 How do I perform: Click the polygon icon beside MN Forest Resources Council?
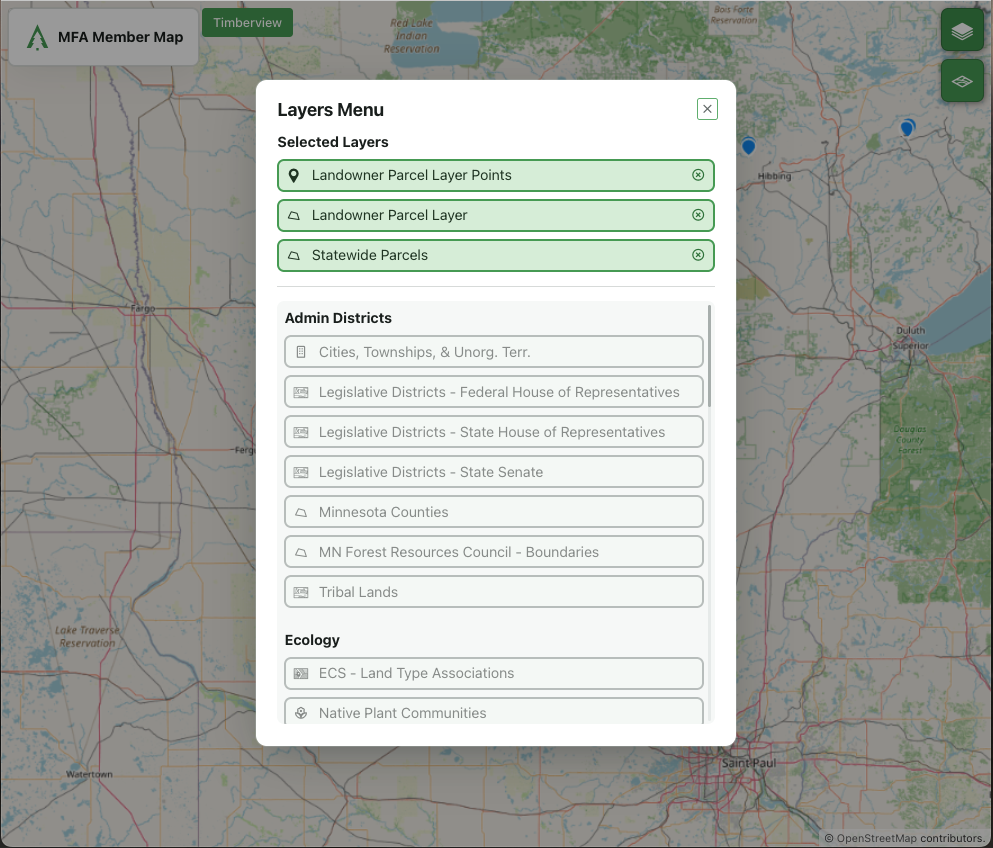[301, 552]
